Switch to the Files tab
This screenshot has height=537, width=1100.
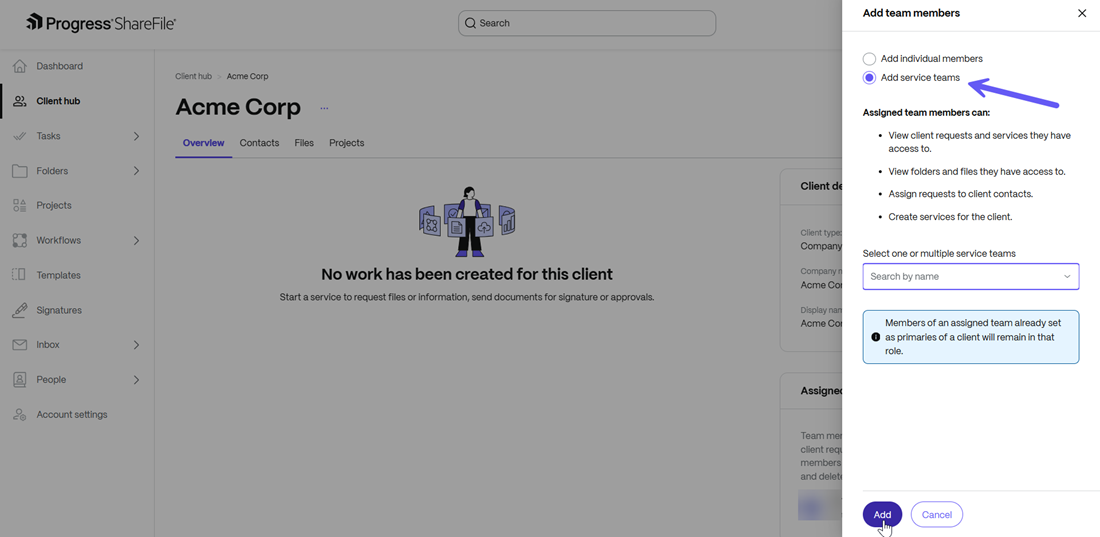coord(304,143)
